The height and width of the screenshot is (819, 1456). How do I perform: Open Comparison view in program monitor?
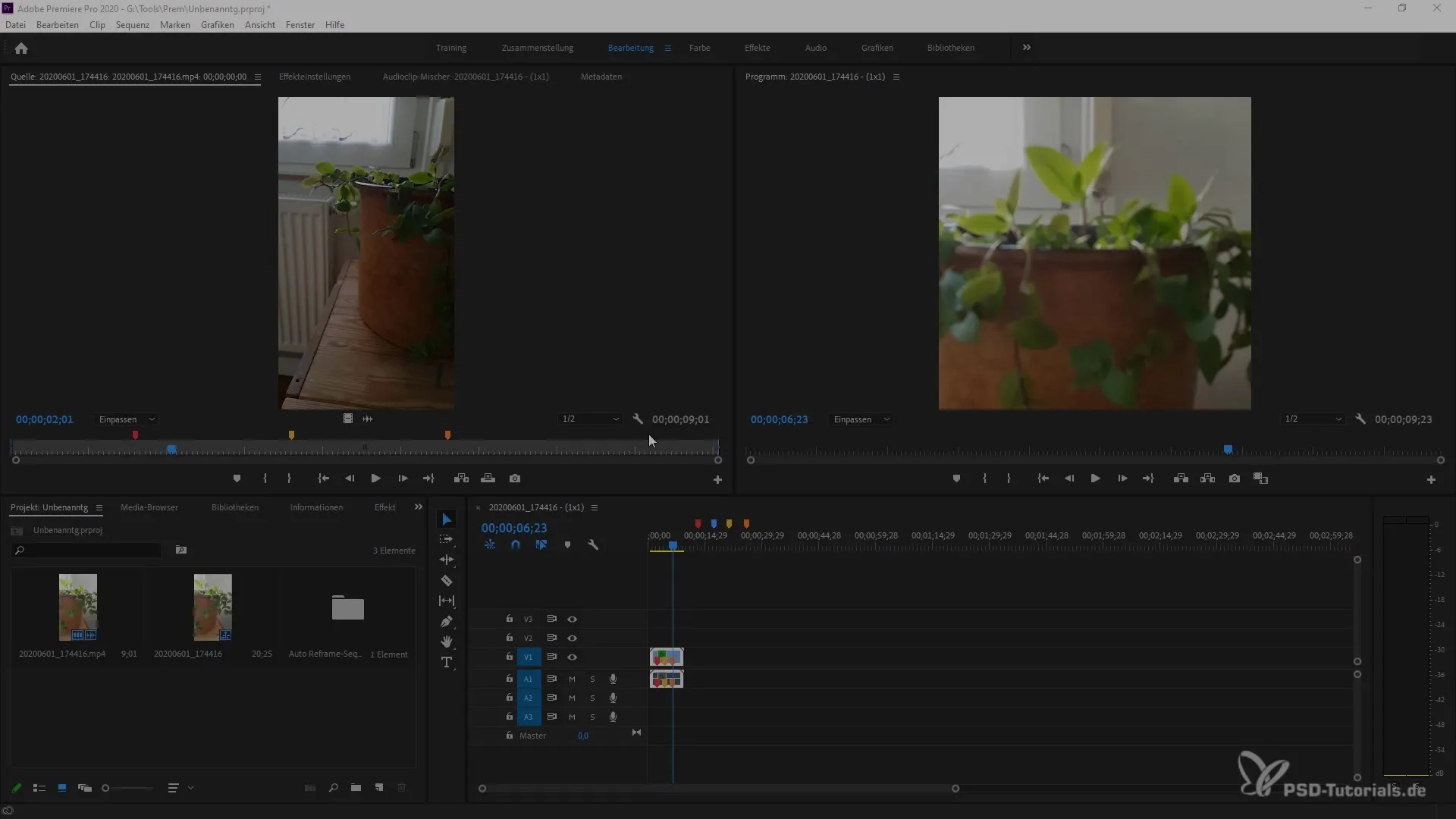pyautogui.click(x=1261, y=479)
